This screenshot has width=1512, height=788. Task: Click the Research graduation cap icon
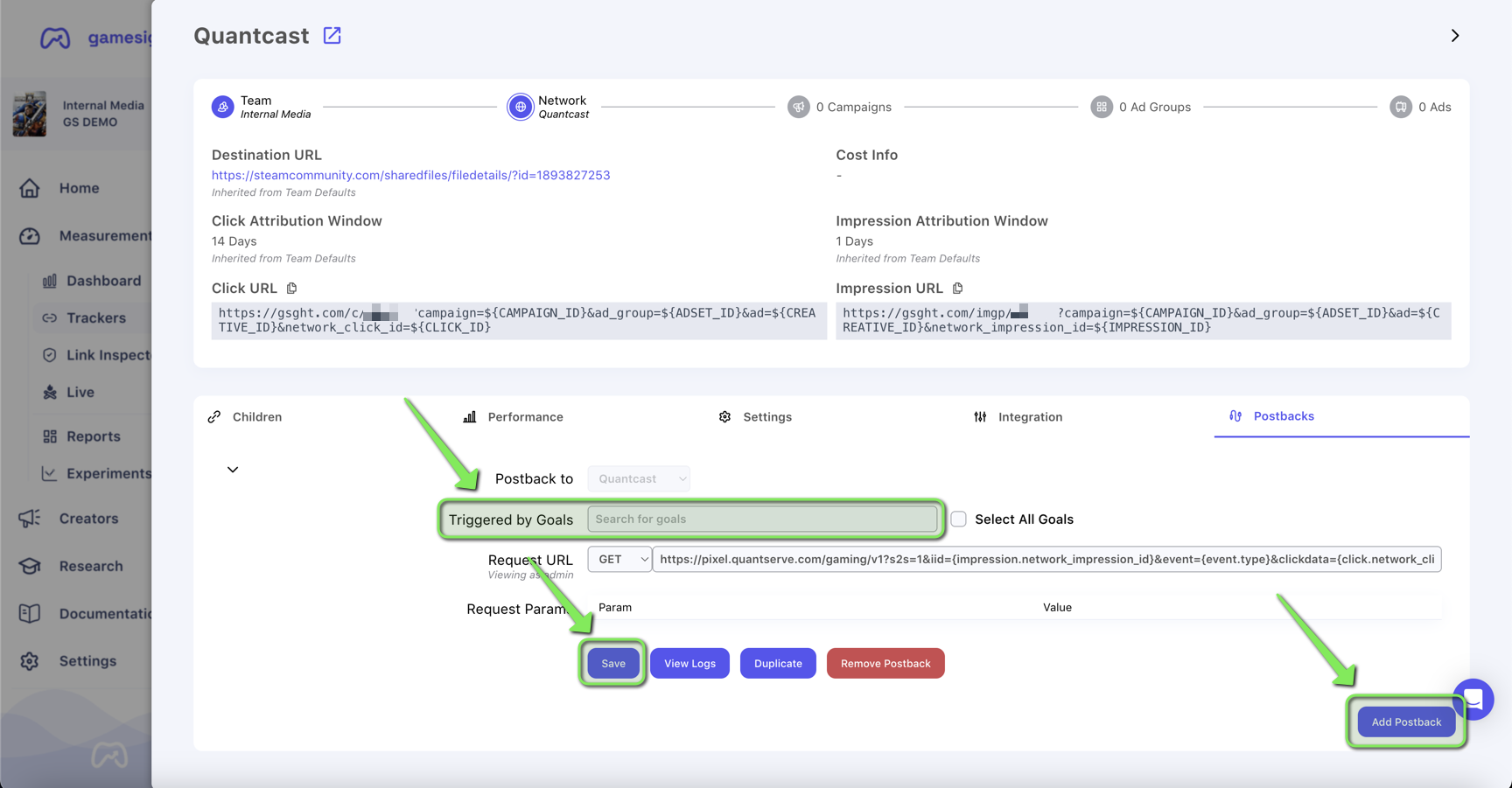(30, 567)
